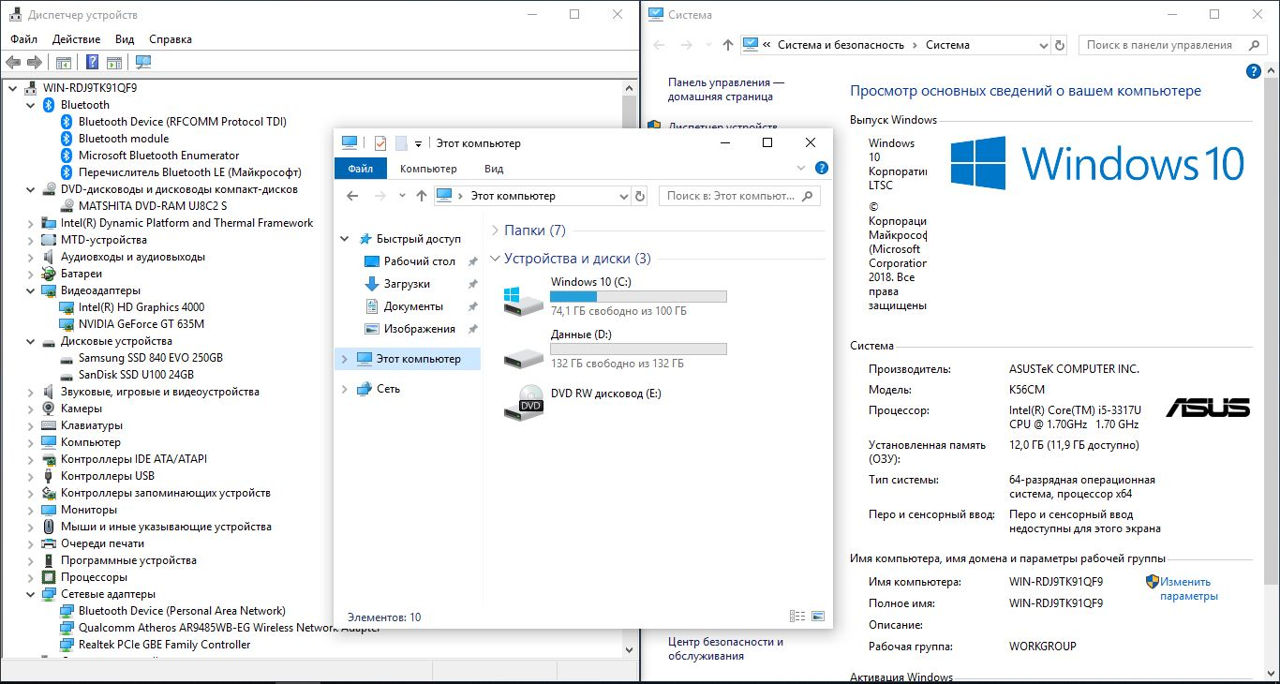Click the Properties checkmark icon in Explorer title bar
Image resolution: width=1280 pixels, height=684 pixels.
(x=380, y=143)
